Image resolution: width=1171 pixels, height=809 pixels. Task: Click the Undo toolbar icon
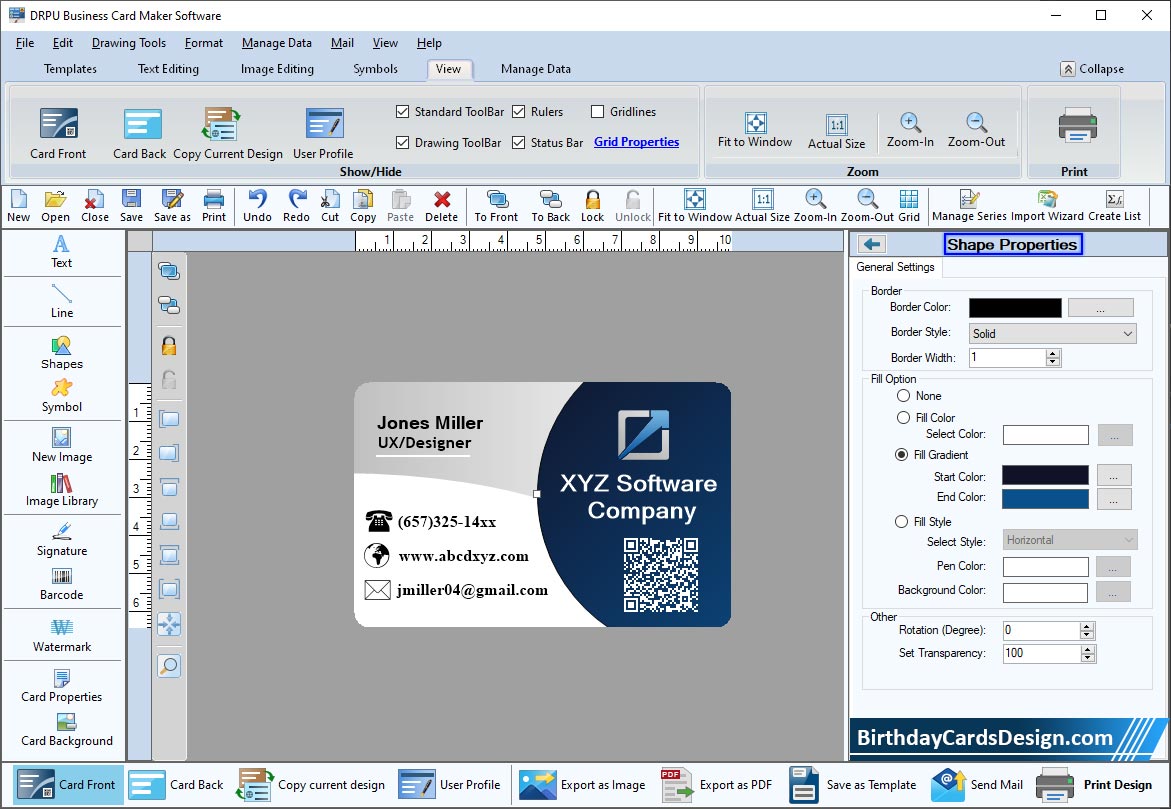[257, 206]
